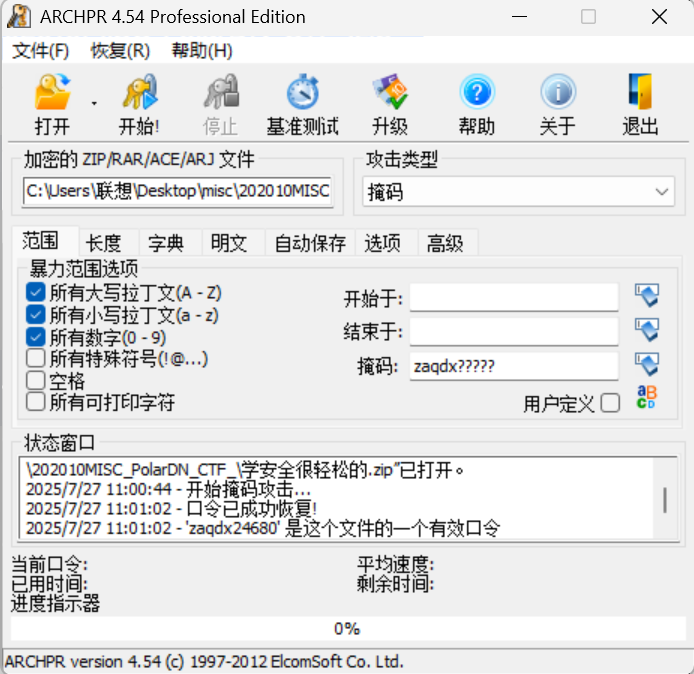694x674 pixels.
Task: Expand the 攻击类型 dropdown showing 掩码
Action: pos(519,192)
